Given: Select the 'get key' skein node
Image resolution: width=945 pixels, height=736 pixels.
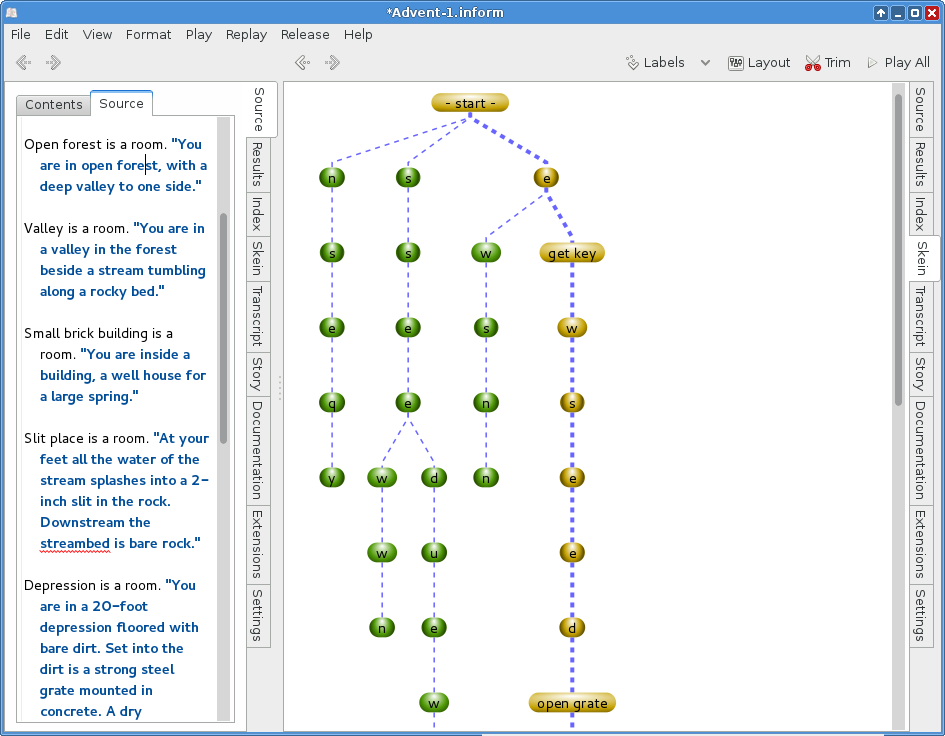Looking at the screenshot, I should tap(572, 253).
